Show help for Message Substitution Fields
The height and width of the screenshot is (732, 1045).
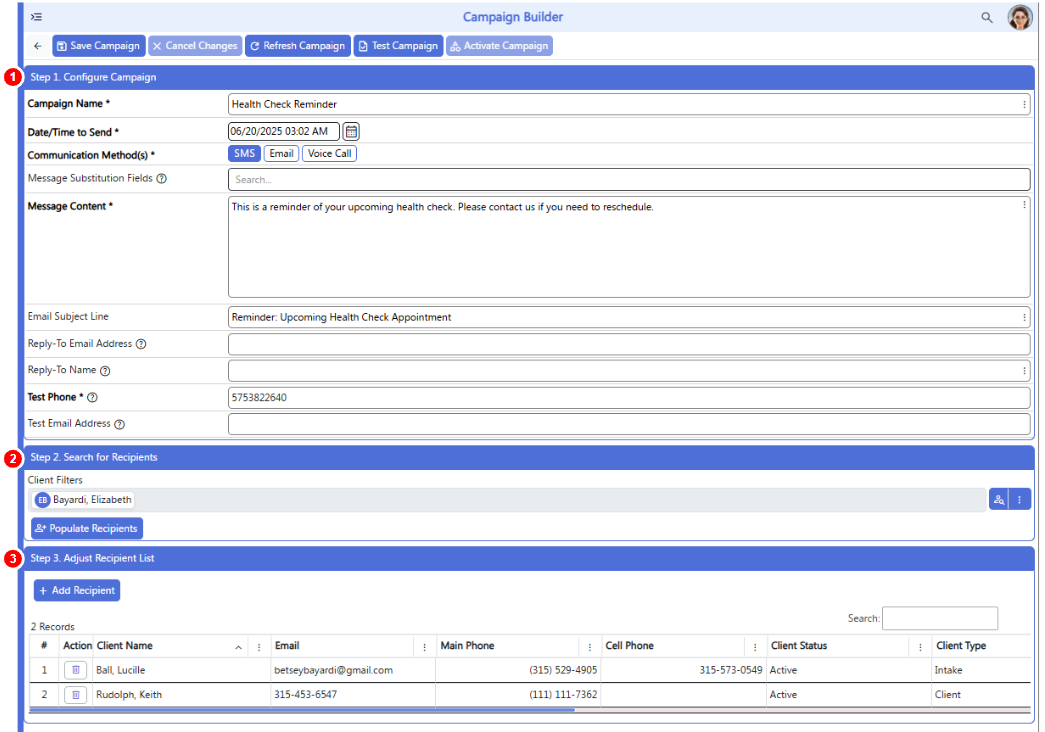tap(161, 179)
